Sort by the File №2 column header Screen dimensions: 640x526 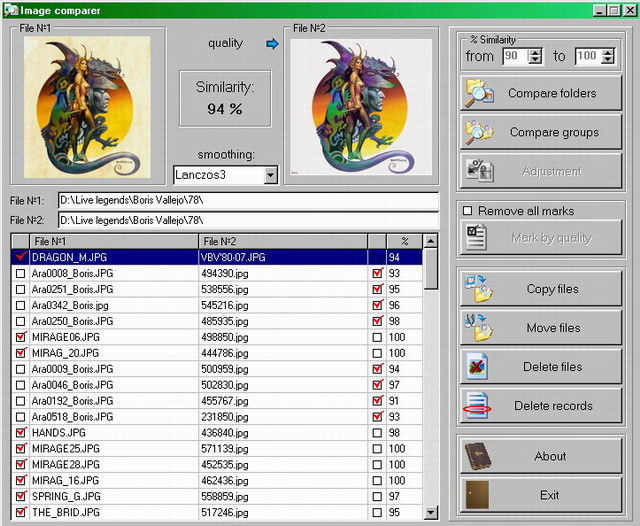283,242
